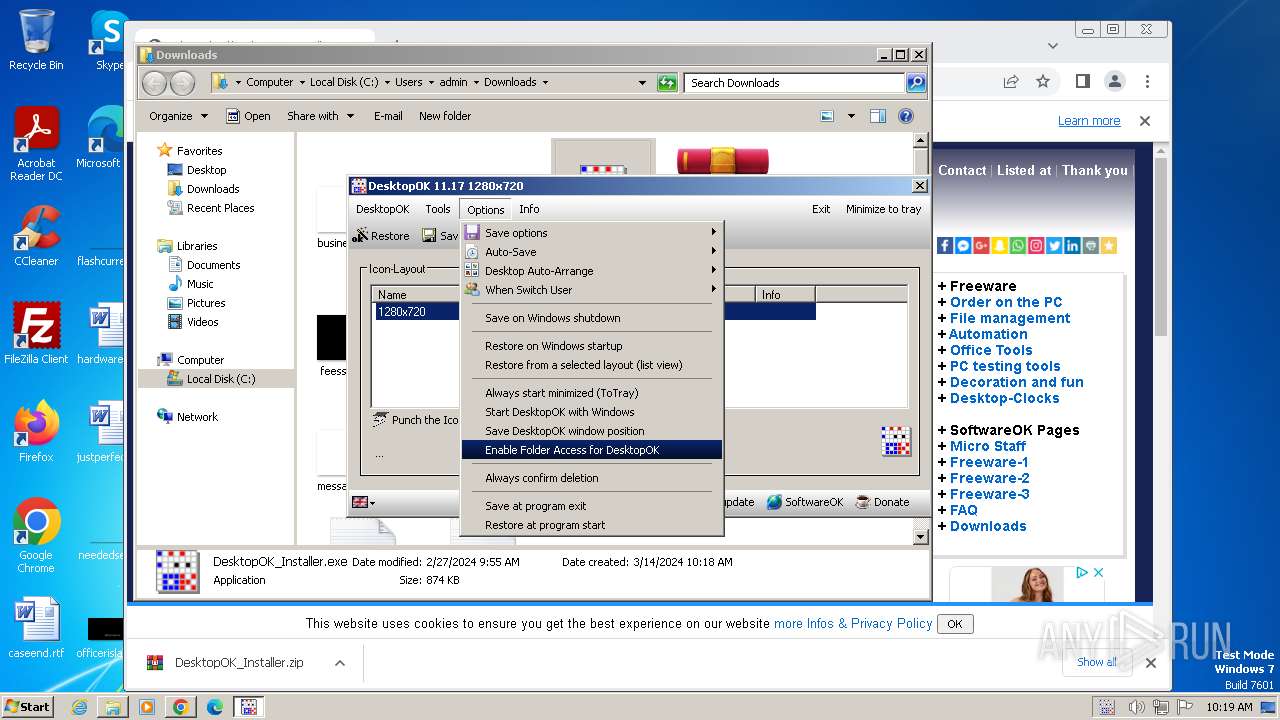
Task: Toggle Always confirm deletion option
Action: (x=541, y=478)
